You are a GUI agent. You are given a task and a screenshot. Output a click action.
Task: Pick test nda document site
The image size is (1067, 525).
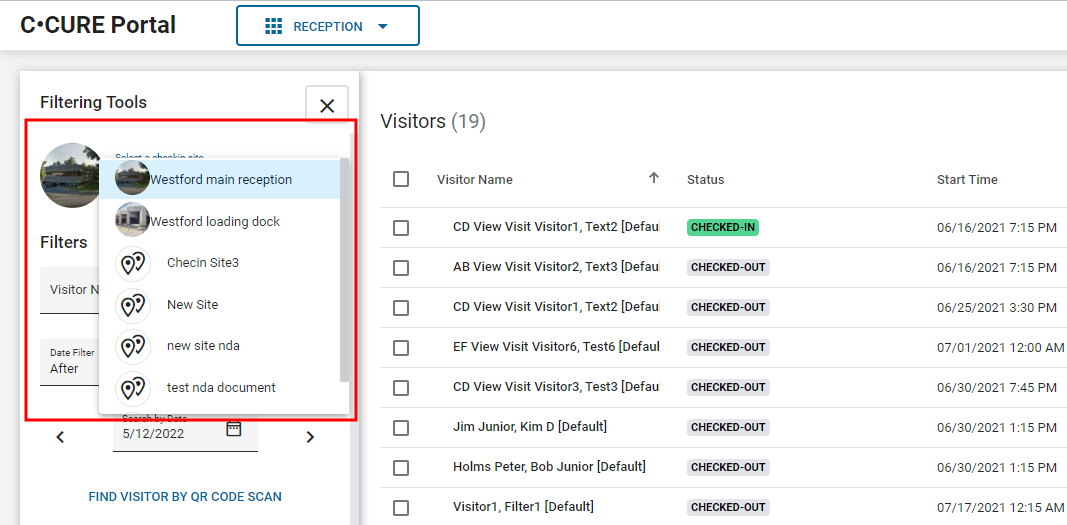pyautogui.click(x=220, y=388)
